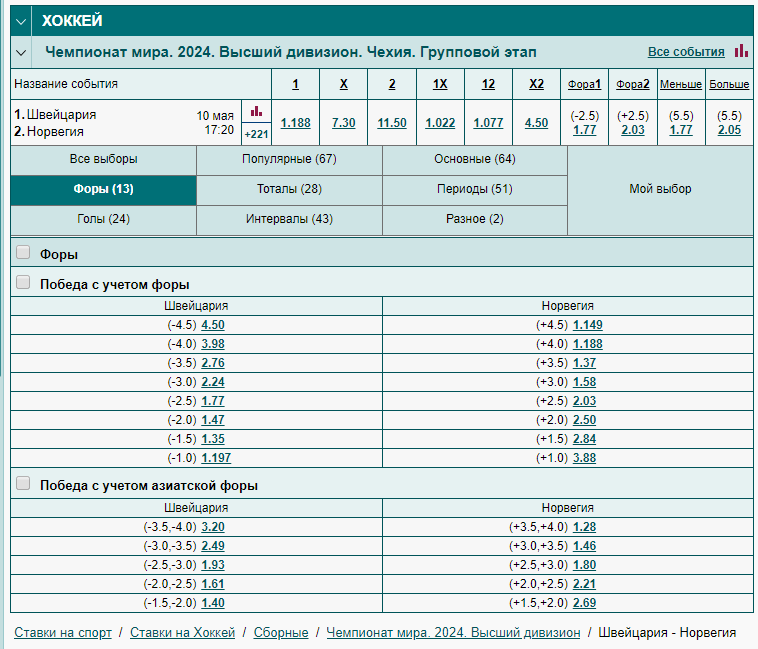Viewport: 758px width, 649px height.
Task: Pick Меньше (5.5) odds in header row
Action: pos(681,130)
